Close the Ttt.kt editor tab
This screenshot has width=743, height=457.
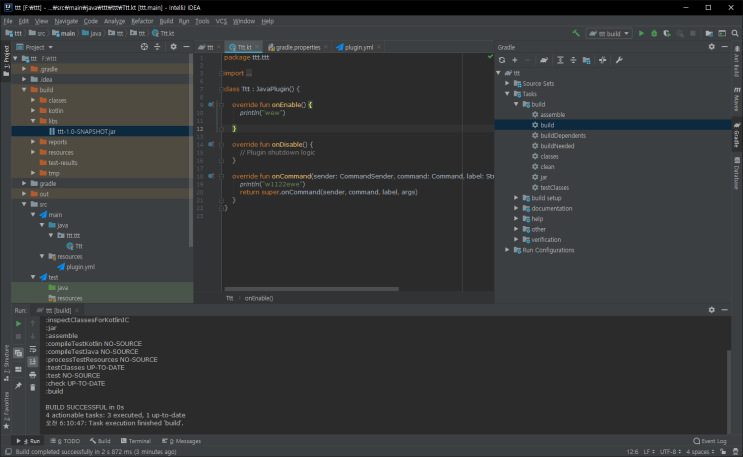[257, 47]
